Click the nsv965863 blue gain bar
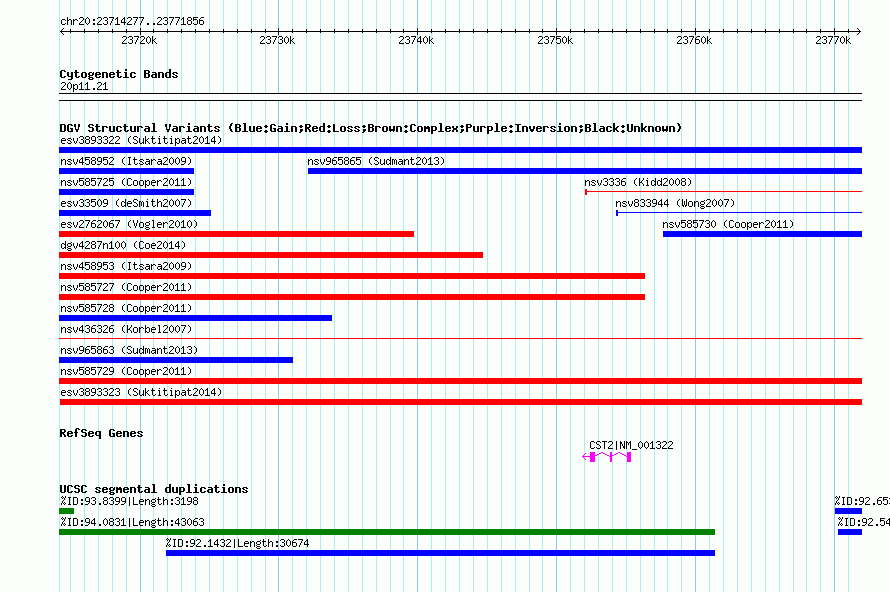 [176, 360]
